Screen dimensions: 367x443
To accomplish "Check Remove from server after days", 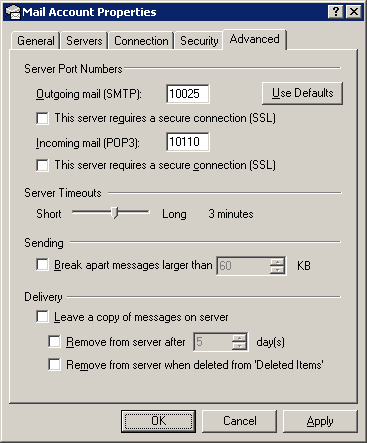I will [x=55, y=342].
